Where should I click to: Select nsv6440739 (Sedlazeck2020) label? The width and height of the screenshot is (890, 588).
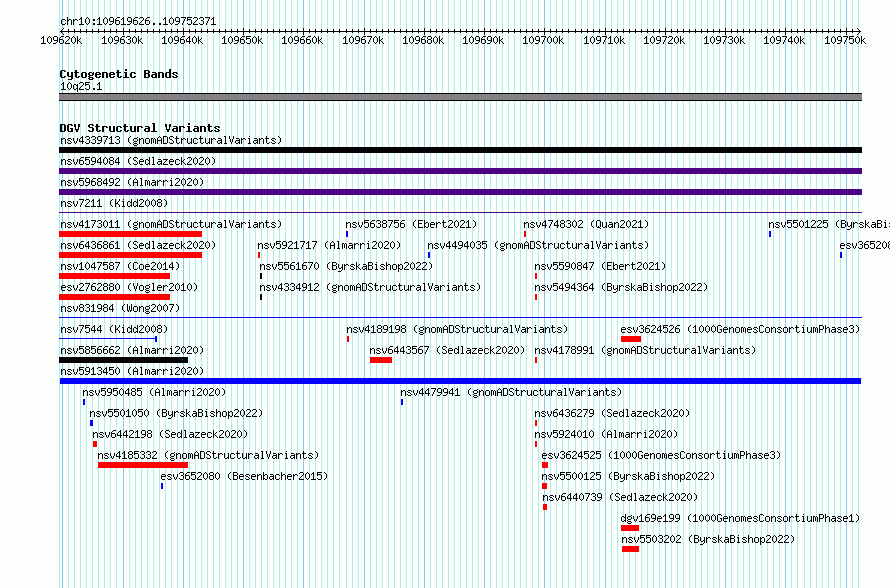coord(620,497)
